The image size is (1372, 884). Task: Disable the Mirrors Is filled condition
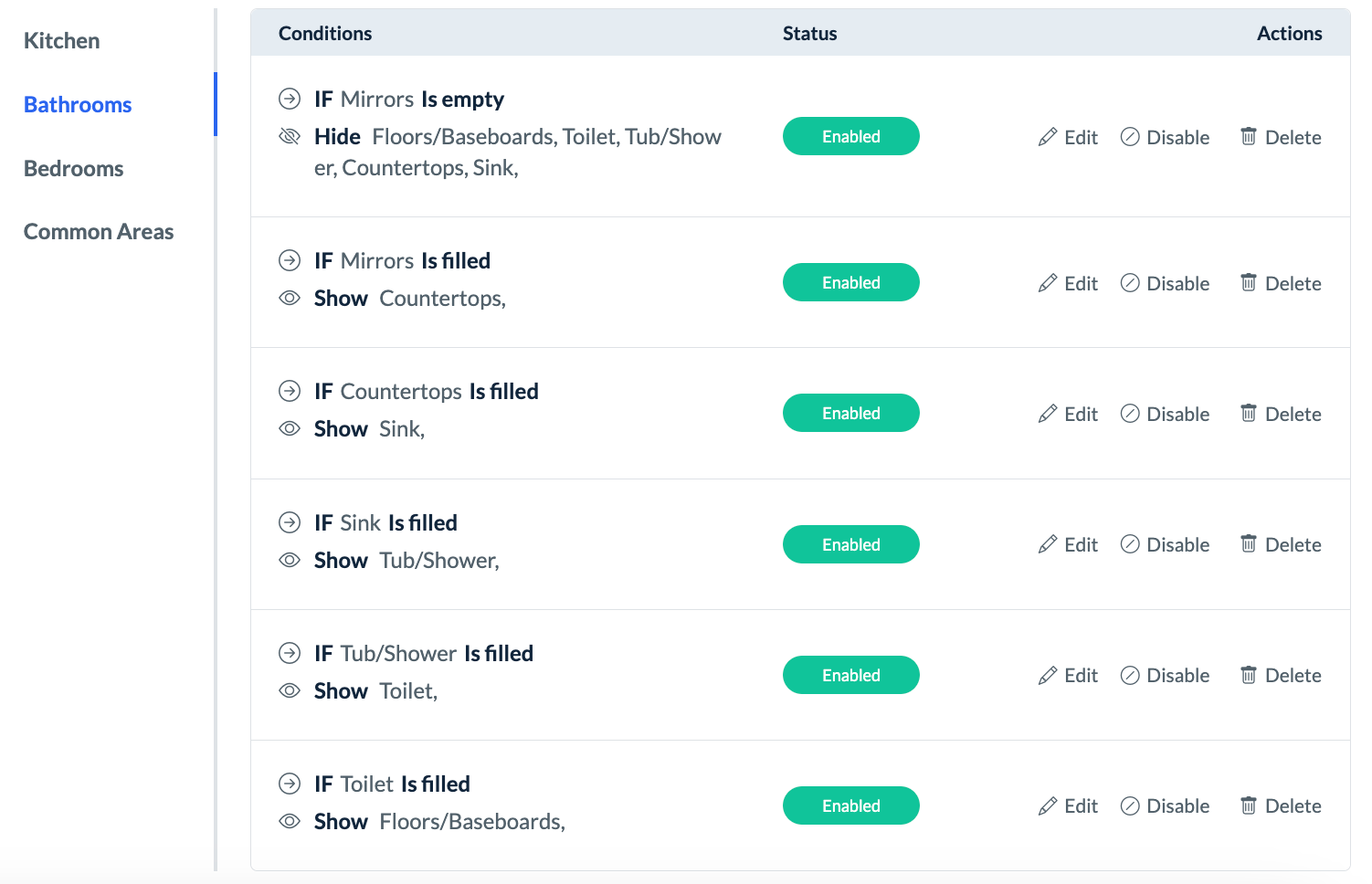pos(1165,283)
